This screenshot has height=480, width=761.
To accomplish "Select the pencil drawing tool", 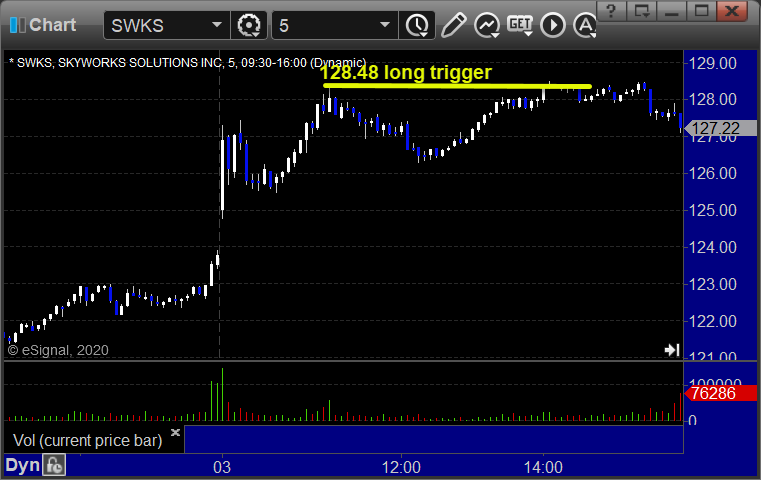I will point(453,25).
